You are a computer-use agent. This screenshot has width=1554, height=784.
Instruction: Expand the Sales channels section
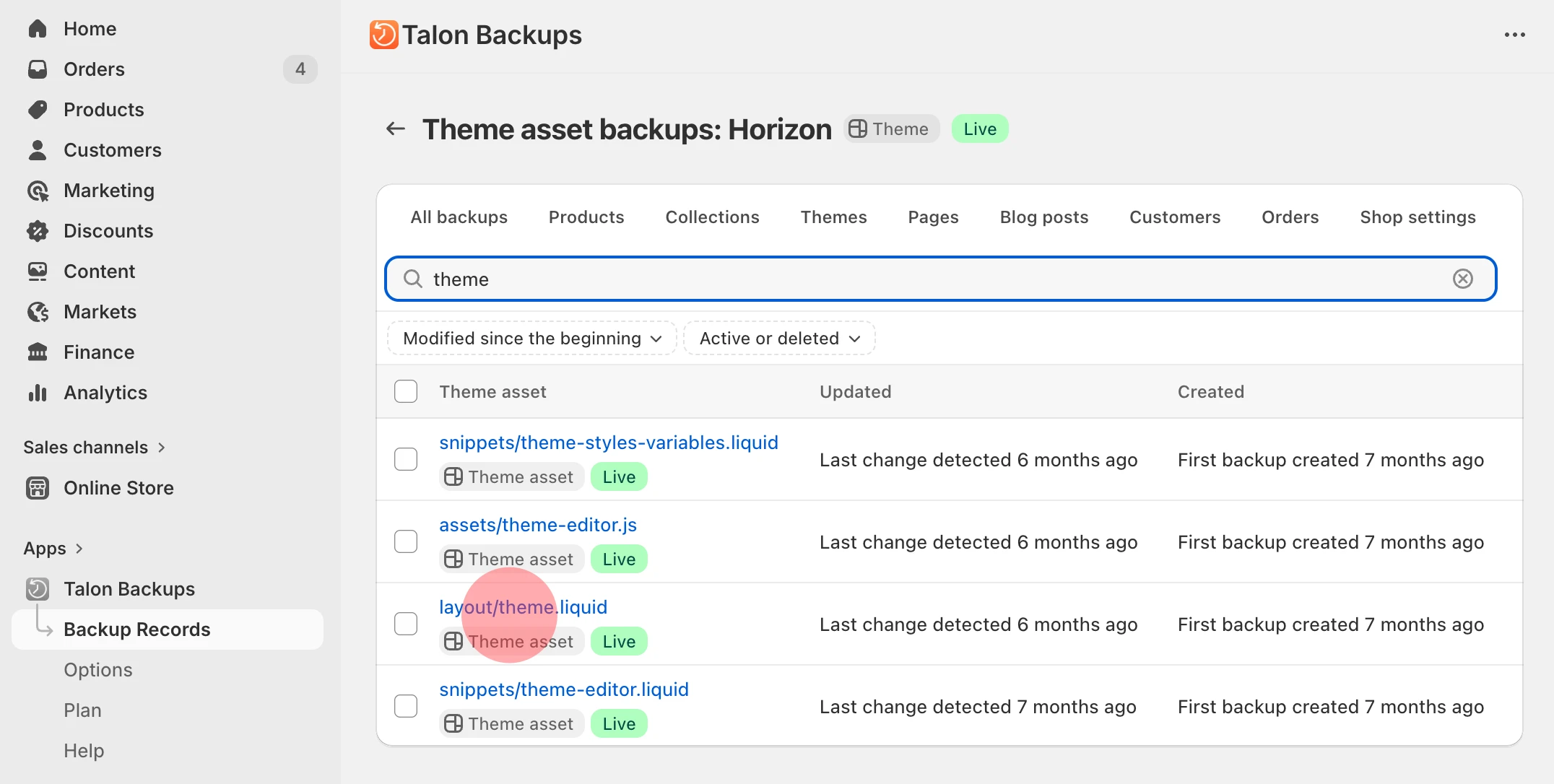[x=95, y=447]
